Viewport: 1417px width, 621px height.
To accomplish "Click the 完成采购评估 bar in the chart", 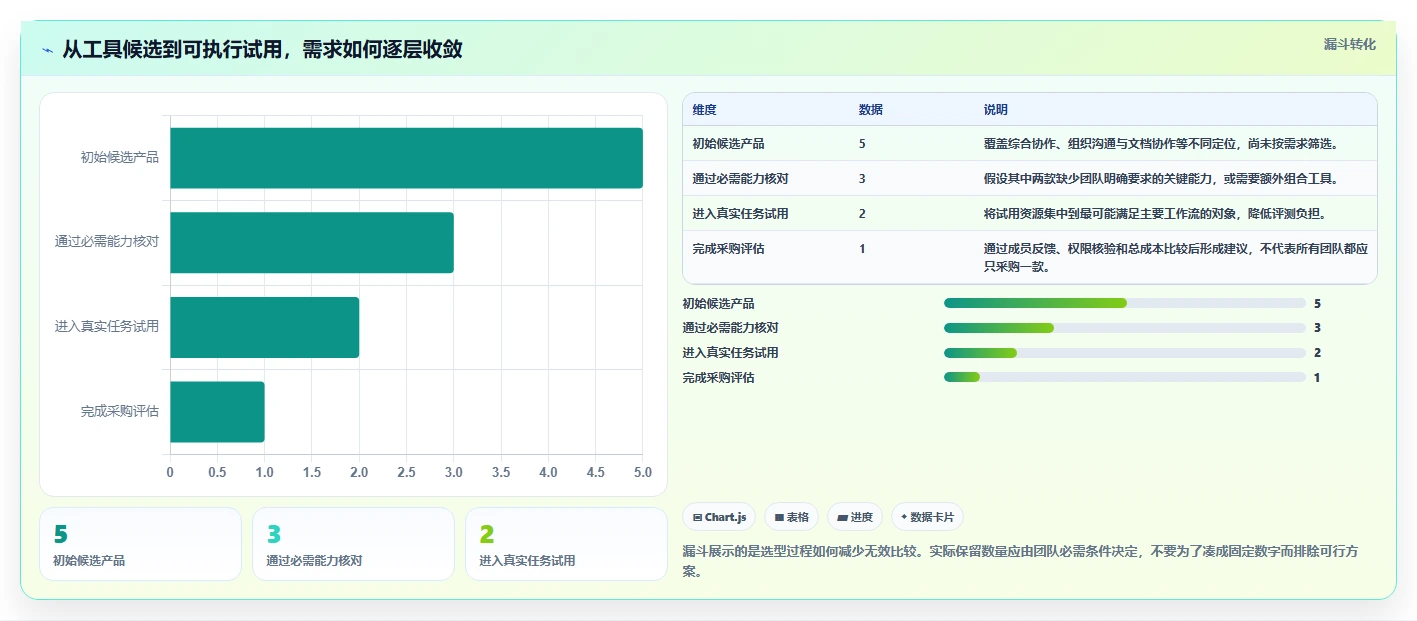I will pos(217,411).
